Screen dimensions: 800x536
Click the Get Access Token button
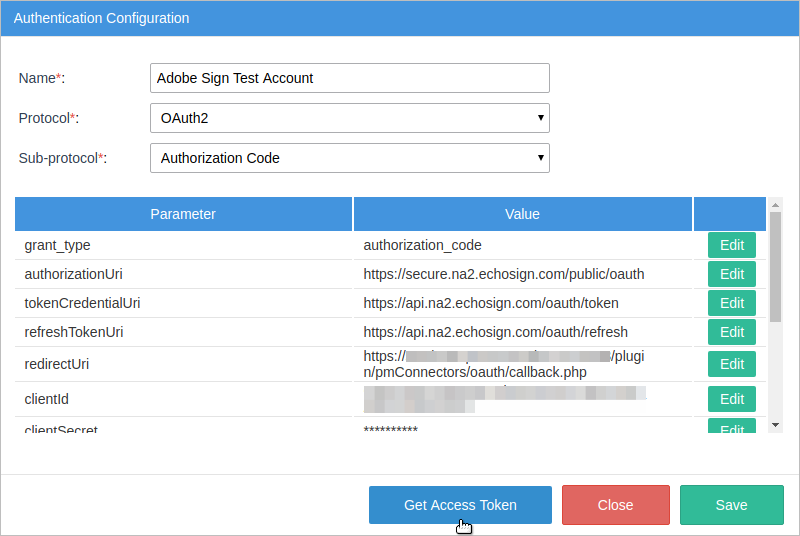460,505
